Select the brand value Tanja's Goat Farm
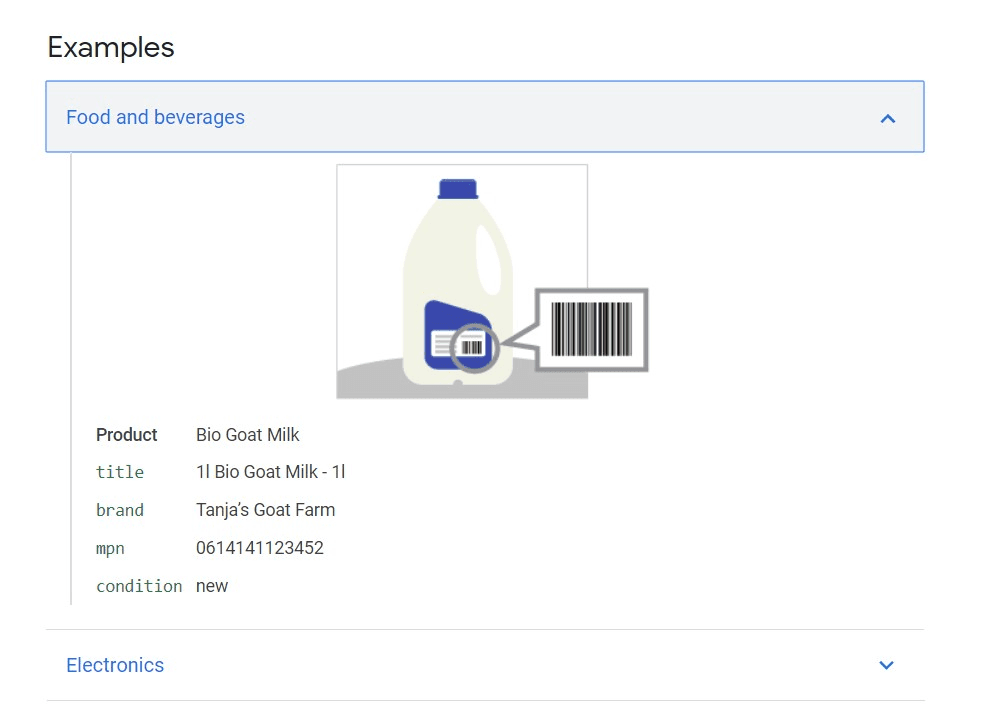The width and height of the screenshot is (1002, 727). point(266,510)
